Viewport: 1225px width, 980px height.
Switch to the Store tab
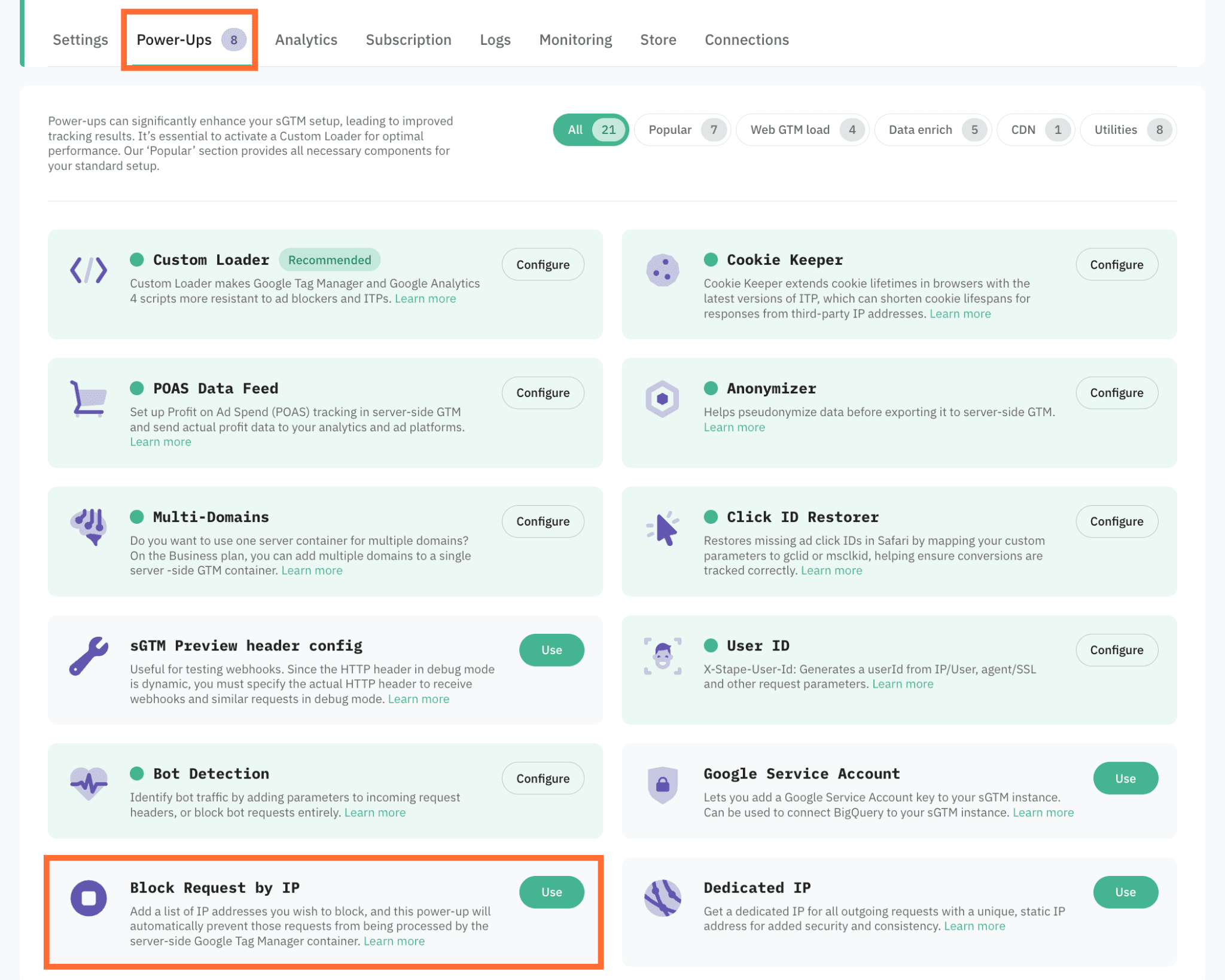tap(658, 39)
